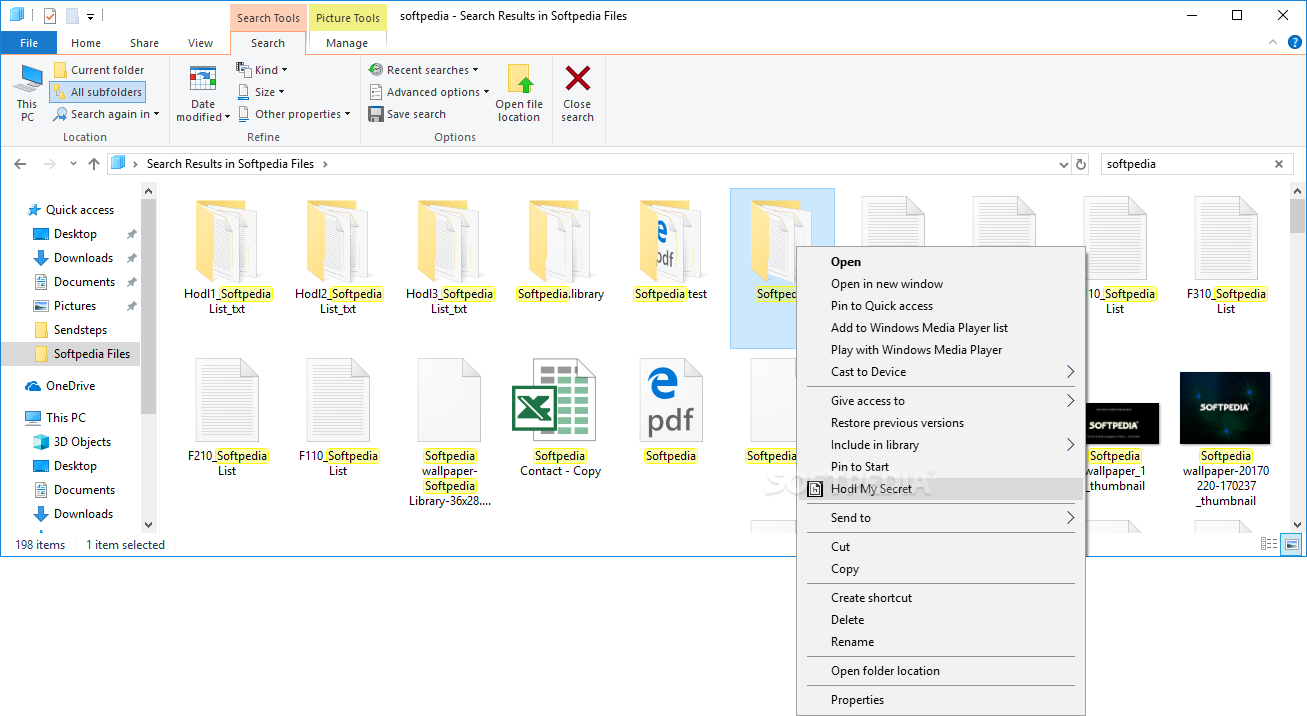Switch to the Home ribbon tab
Viewport: 1307px width, 716px height.
pos(86,43)
